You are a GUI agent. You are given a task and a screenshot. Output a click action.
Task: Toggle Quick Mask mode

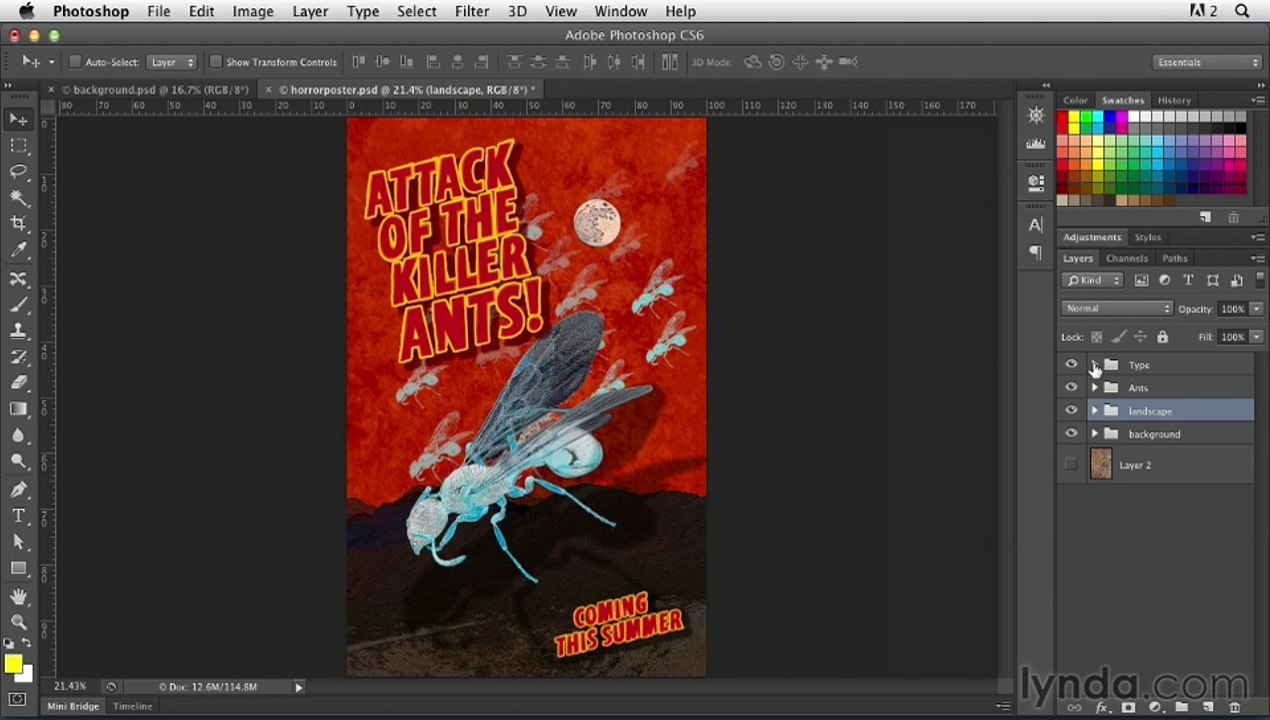click(18, 699)
